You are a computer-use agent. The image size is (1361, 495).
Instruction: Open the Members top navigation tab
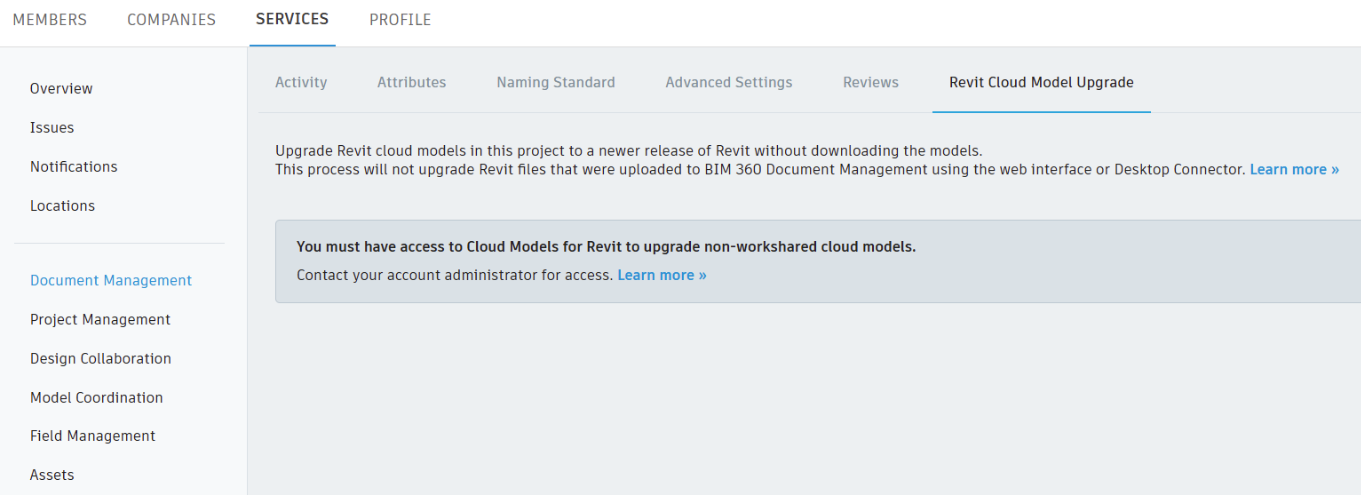pyautogui.click(x=49, y=20)
